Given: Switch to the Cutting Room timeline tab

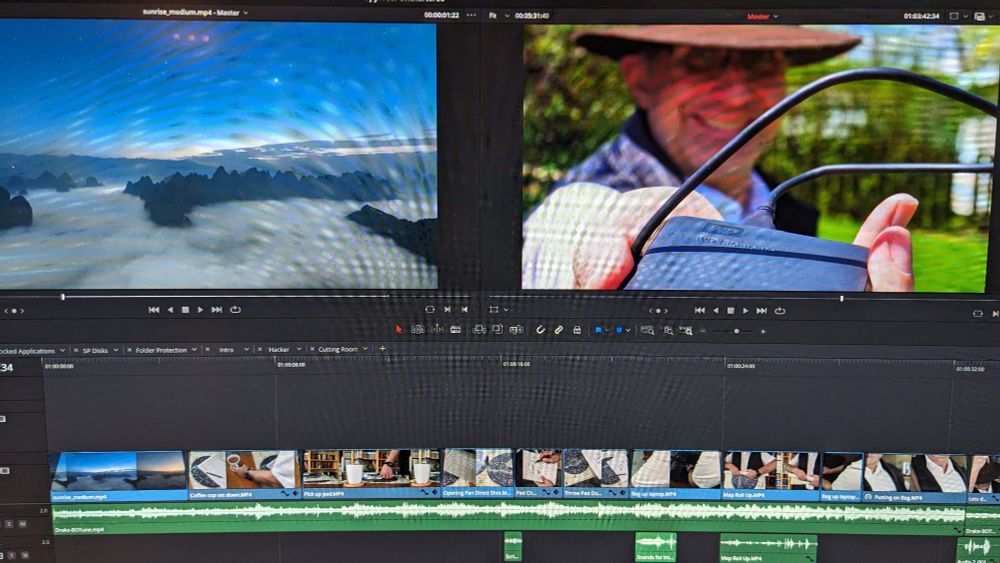Looking at the screenshot, I should point(338,349).
